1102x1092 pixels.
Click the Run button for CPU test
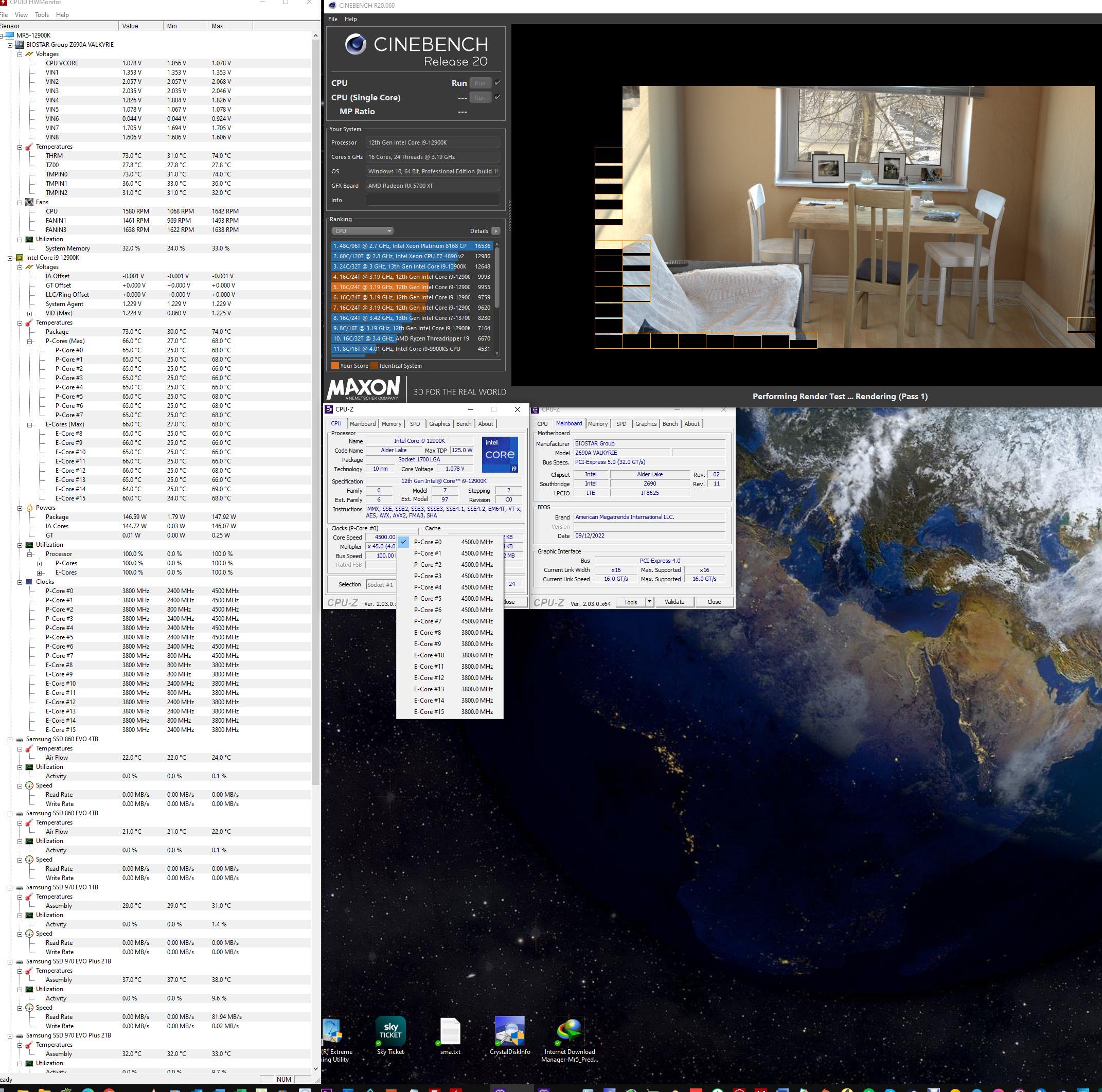481,83
